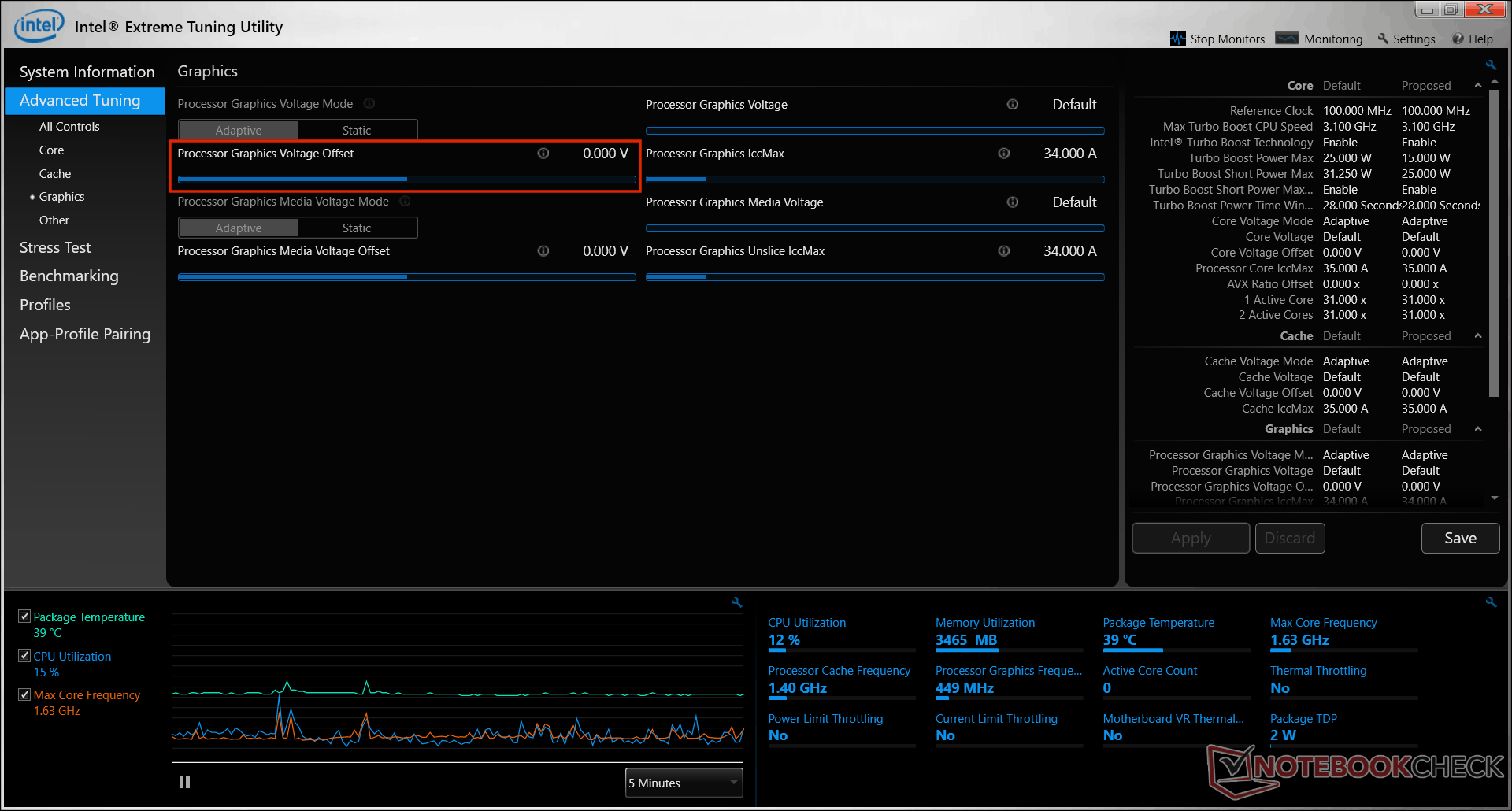The height and width of the screenshot is (811, 1512).
Task: Open App-Profile Pairing section
Action: coord(85,334)
